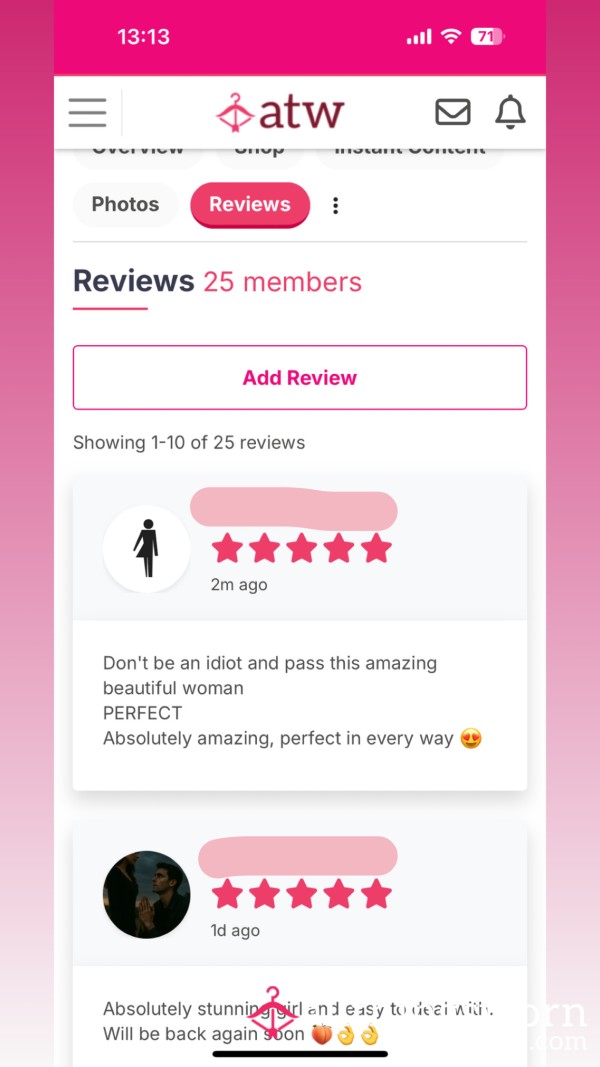Viewport: 600px width, 1067px height.
Task: Click the second review's five-star rating
Action: click(301, 894)
